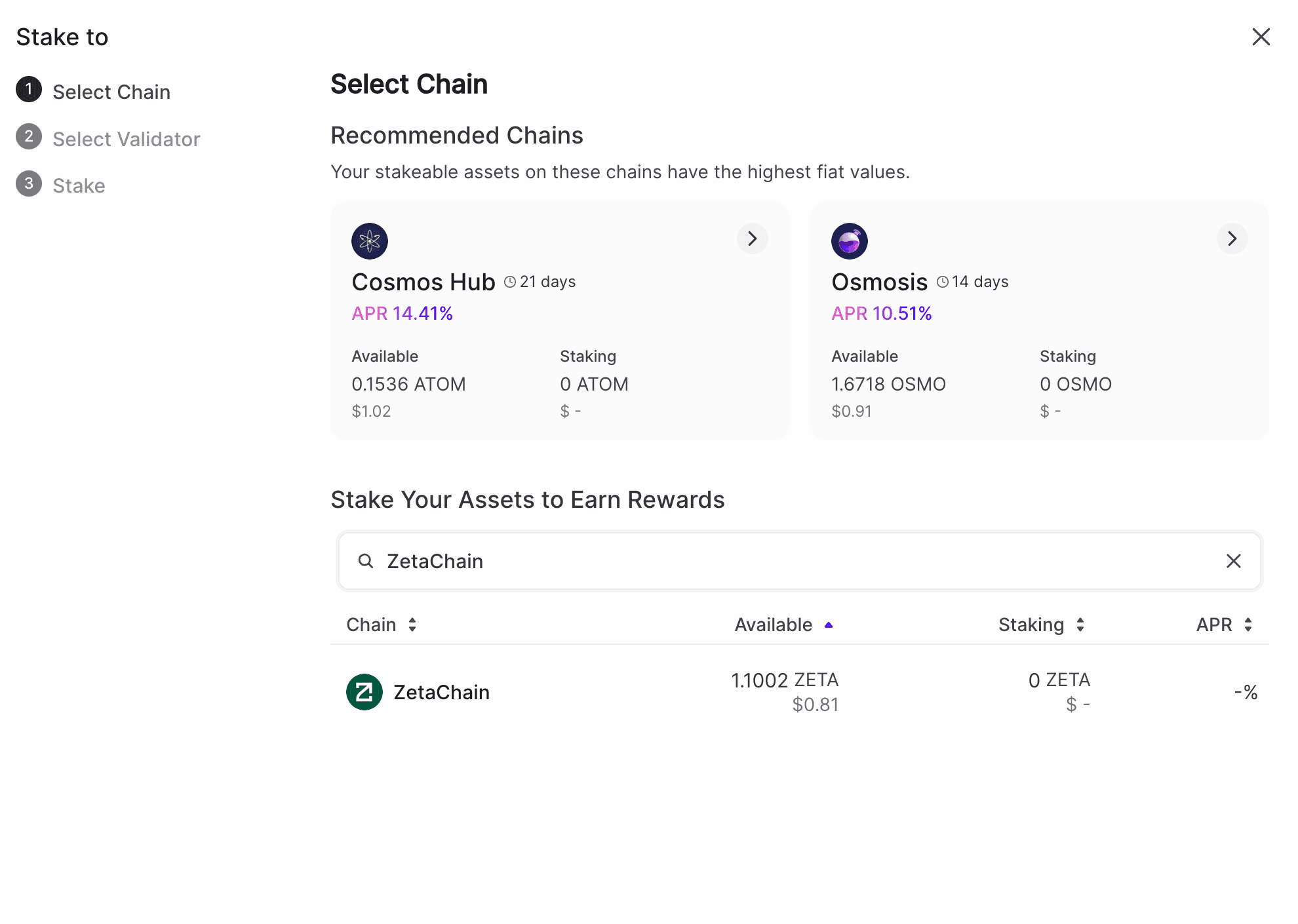Click step 1 circle icon for Select Chain

[x=28, y=90]
